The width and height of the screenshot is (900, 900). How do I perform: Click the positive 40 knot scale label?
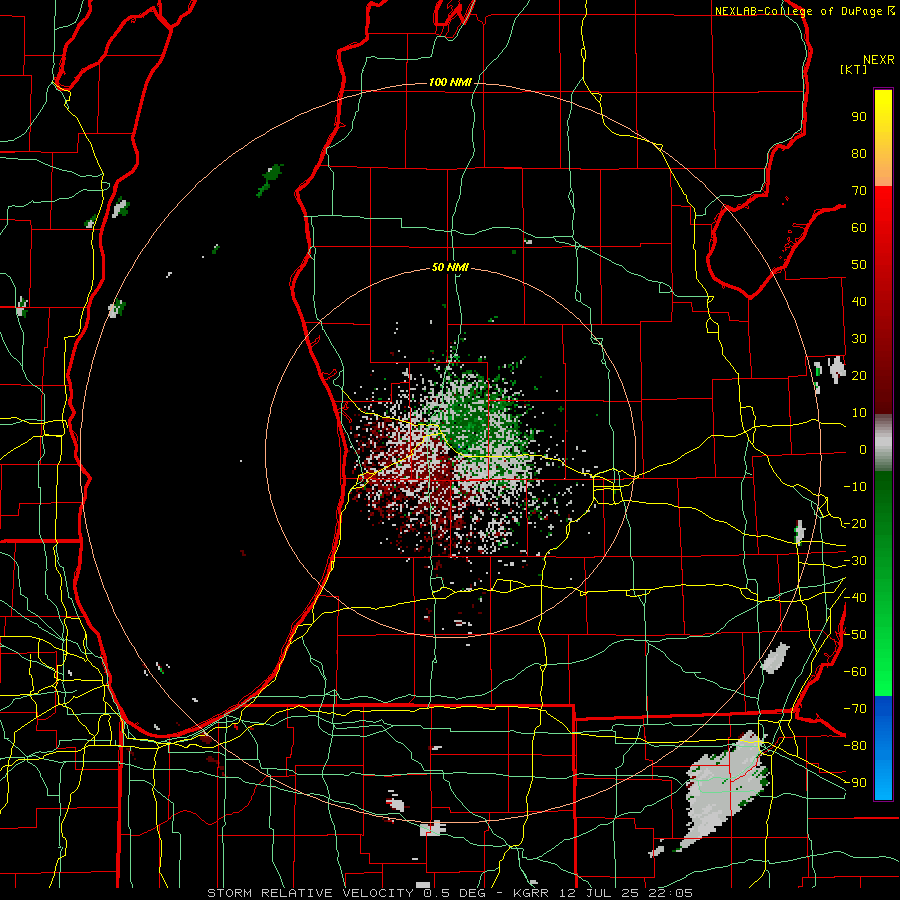pyautogui.click(x=859, y=301)
